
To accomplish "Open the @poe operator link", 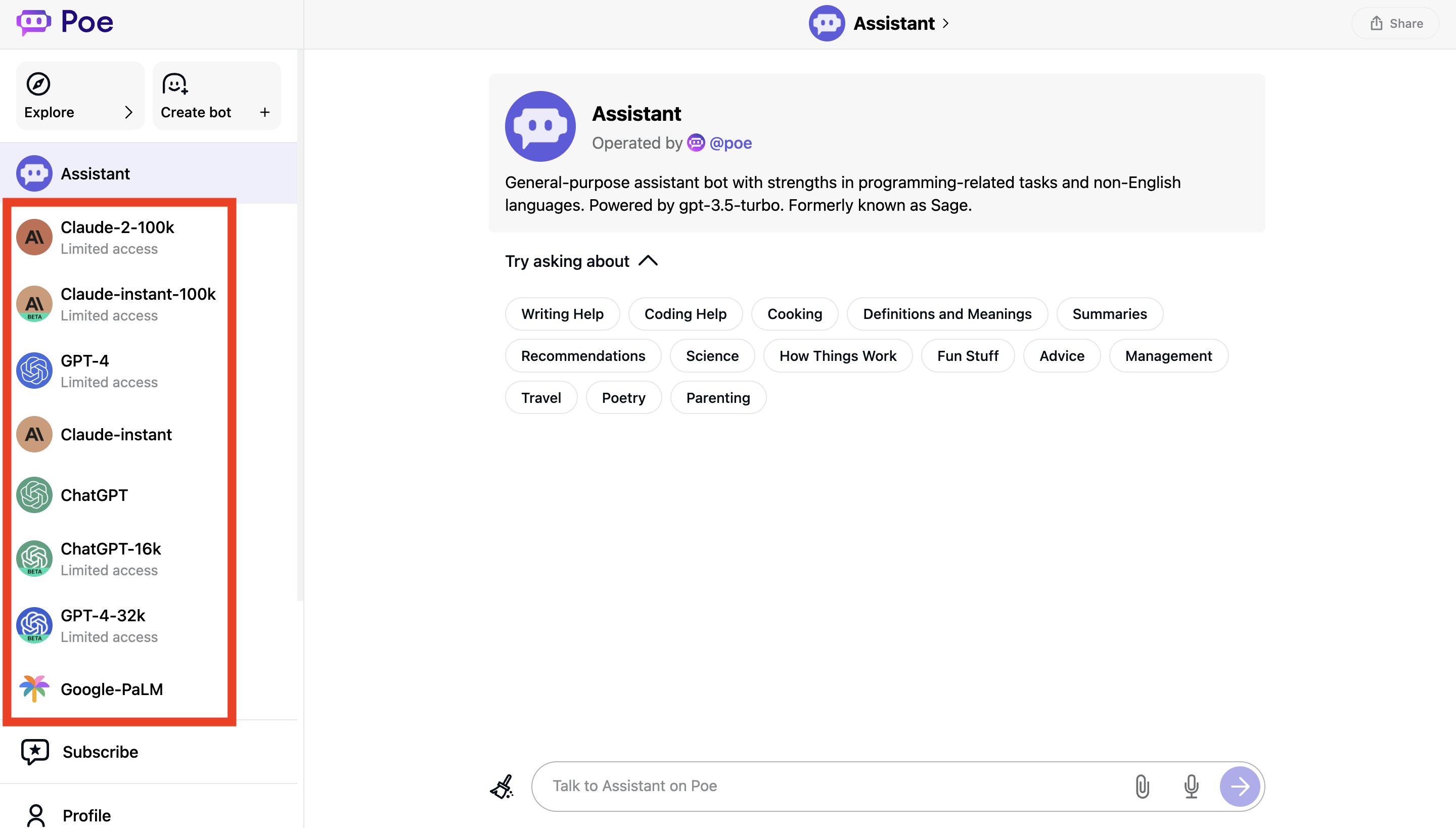I will (x=730, y=143).
